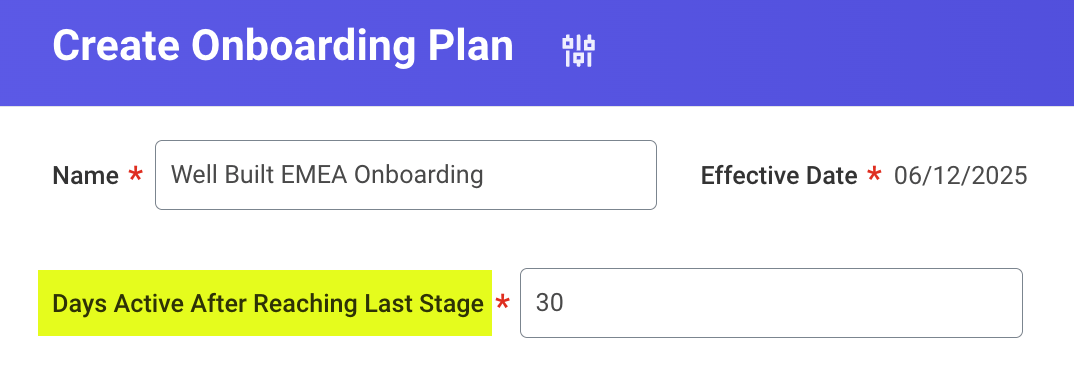This screenshot has height=376, width=1074.
Task: Click the month segment 06 of Effective Date
Action: click(907, 175)
